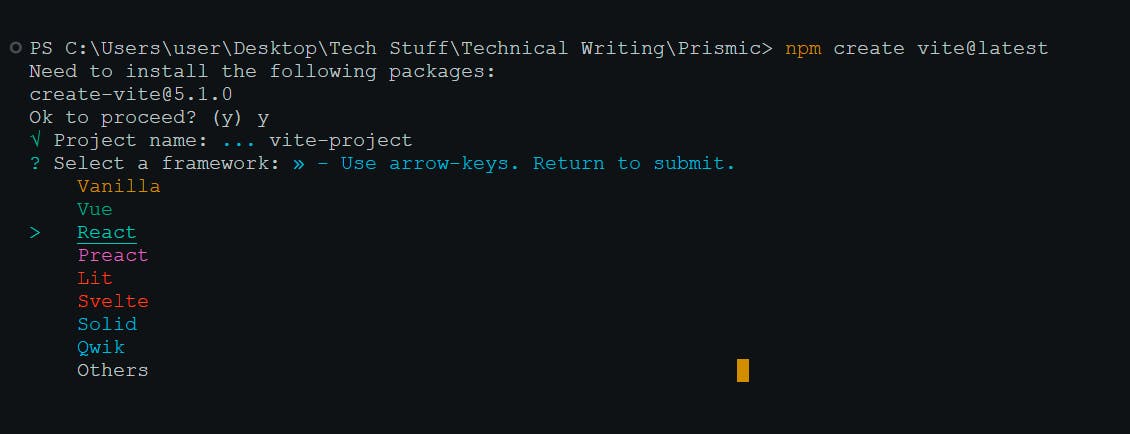The width and height of the screenshot is (1130, 434).
Task: Pick Preact in the framework list
Action: (x=112, y=255)
